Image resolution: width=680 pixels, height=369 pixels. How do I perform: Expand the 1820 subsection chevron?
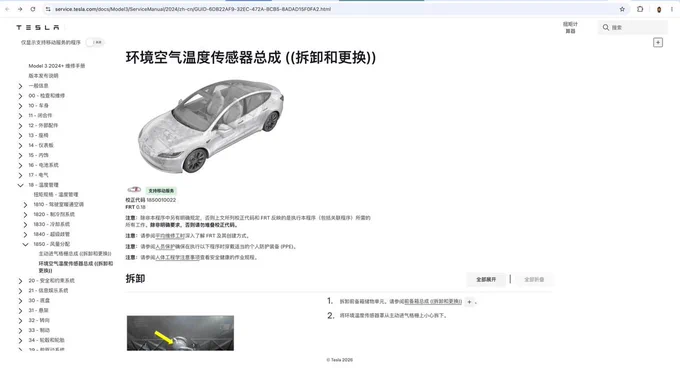(25, 215)
